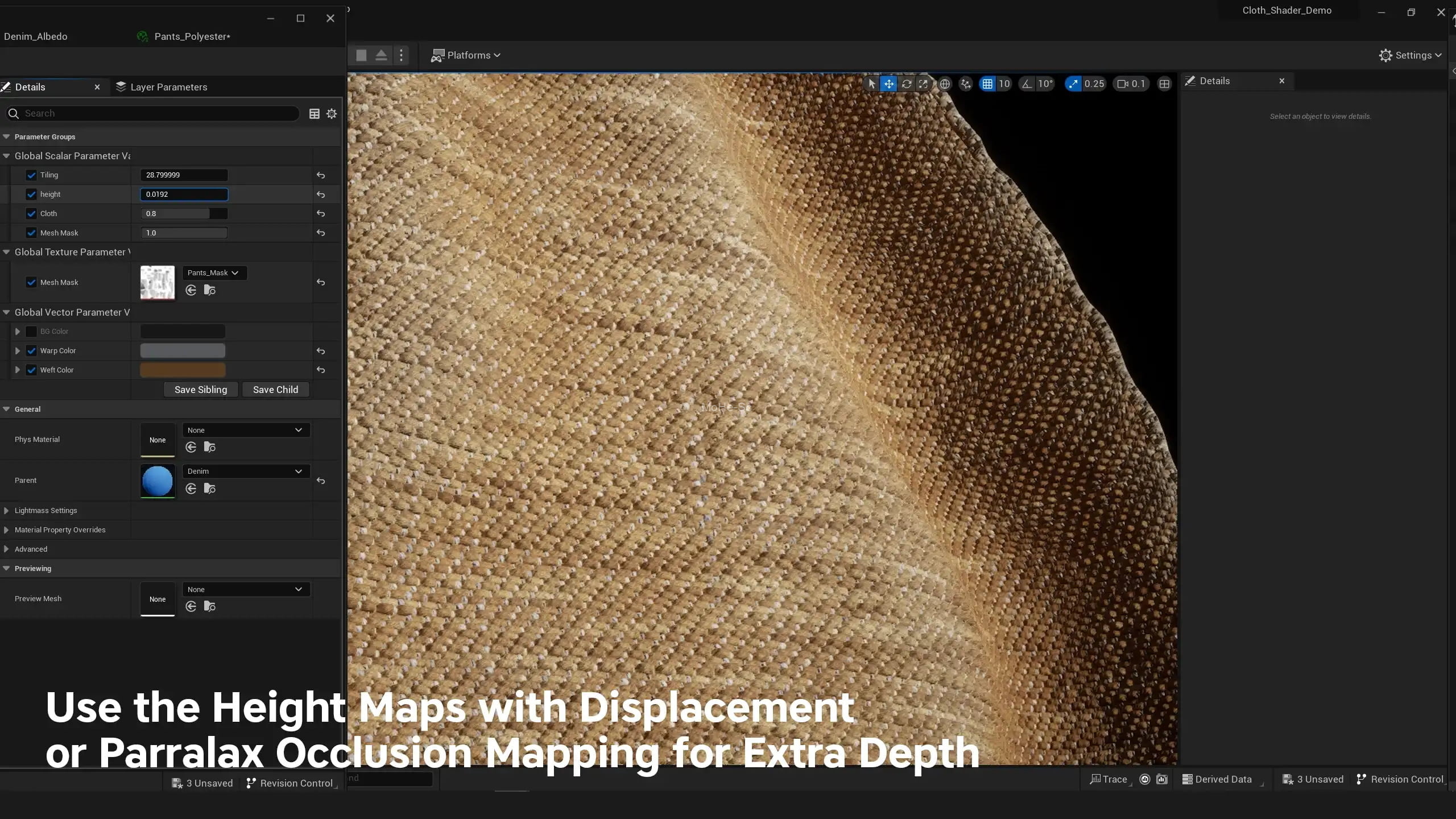Open camera speed settings via camera icon
Screen dimensions: 1456x819
[x=1122, y=84]
